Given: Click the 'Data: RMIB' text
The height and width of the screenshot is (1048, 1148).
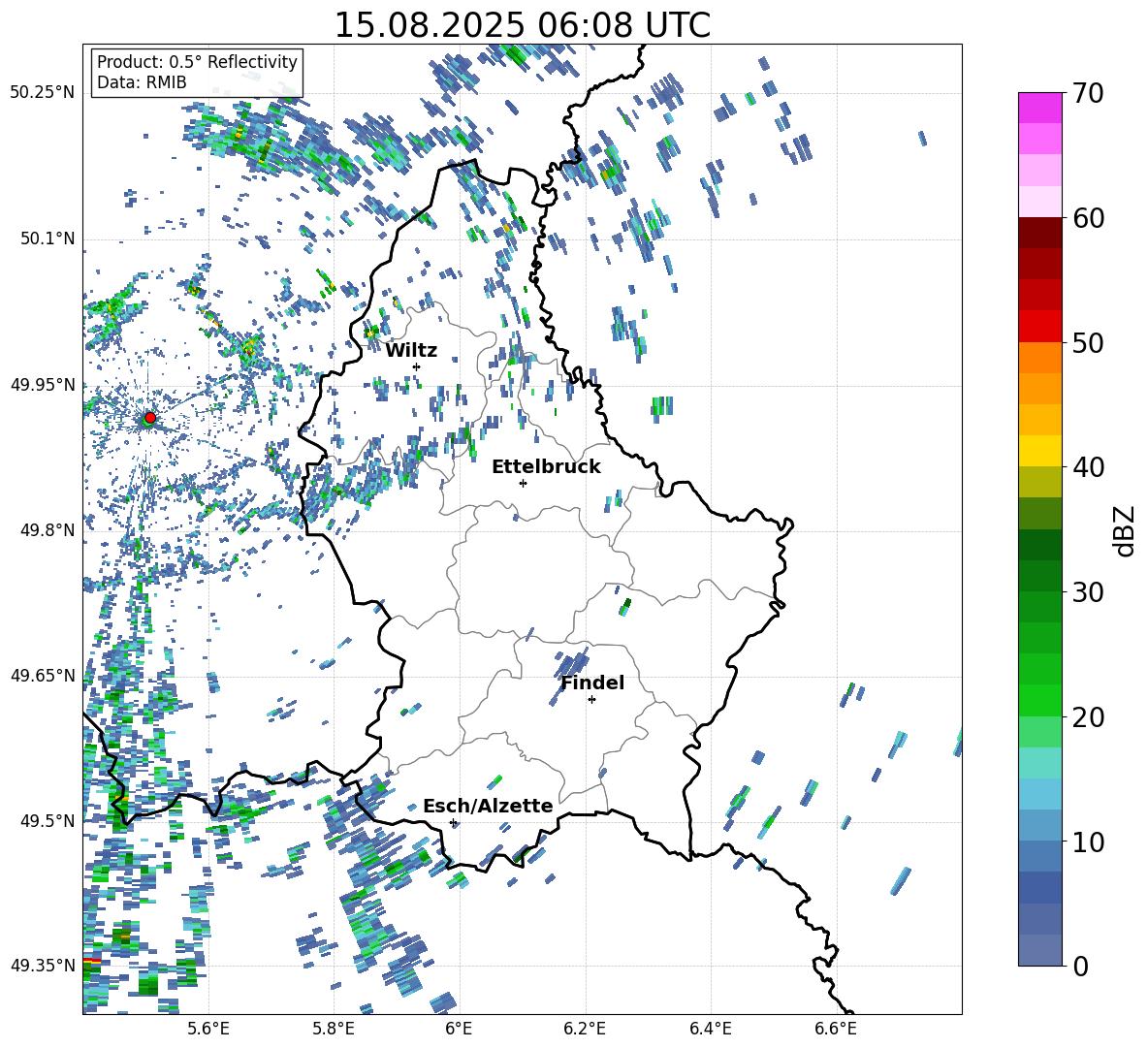Looking at the screenshot, I should pos(142,82).
